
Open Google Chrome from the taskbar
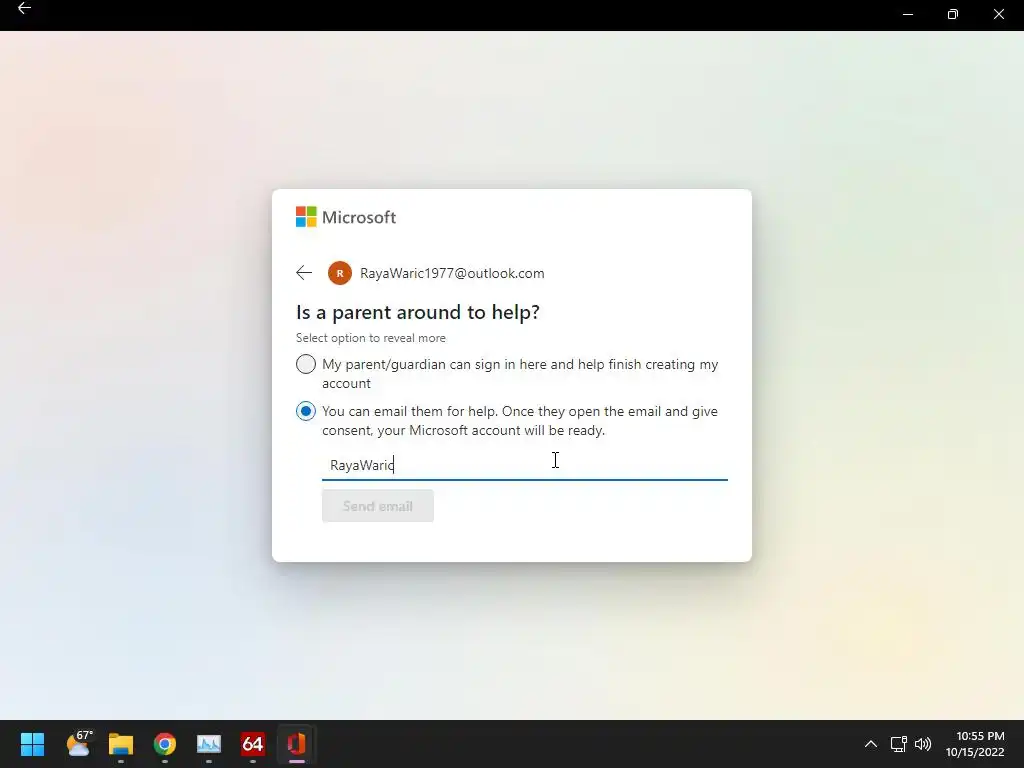point(165,744)
